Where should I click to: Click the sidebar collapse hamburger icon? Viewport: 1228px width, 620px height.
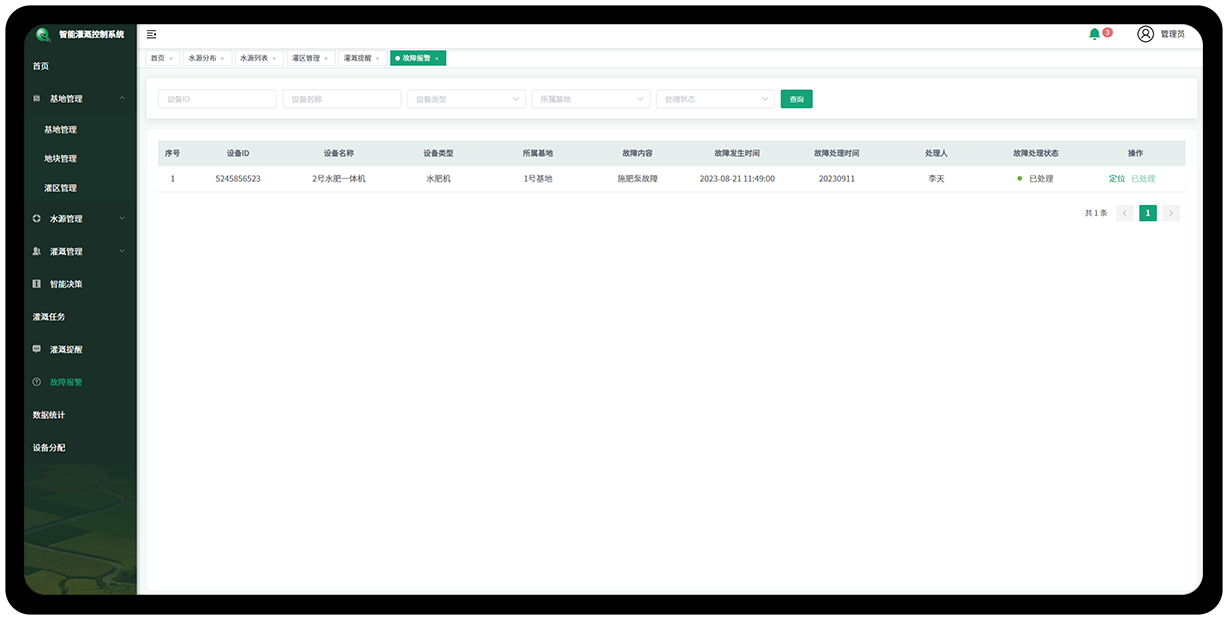(151, 34)
